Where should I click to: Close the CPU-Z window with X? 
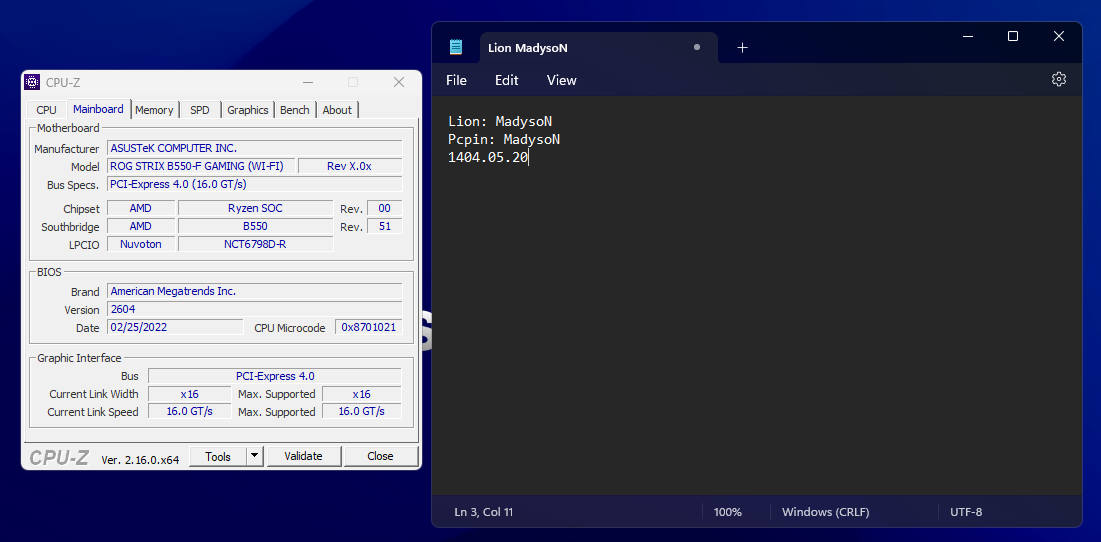399,82
